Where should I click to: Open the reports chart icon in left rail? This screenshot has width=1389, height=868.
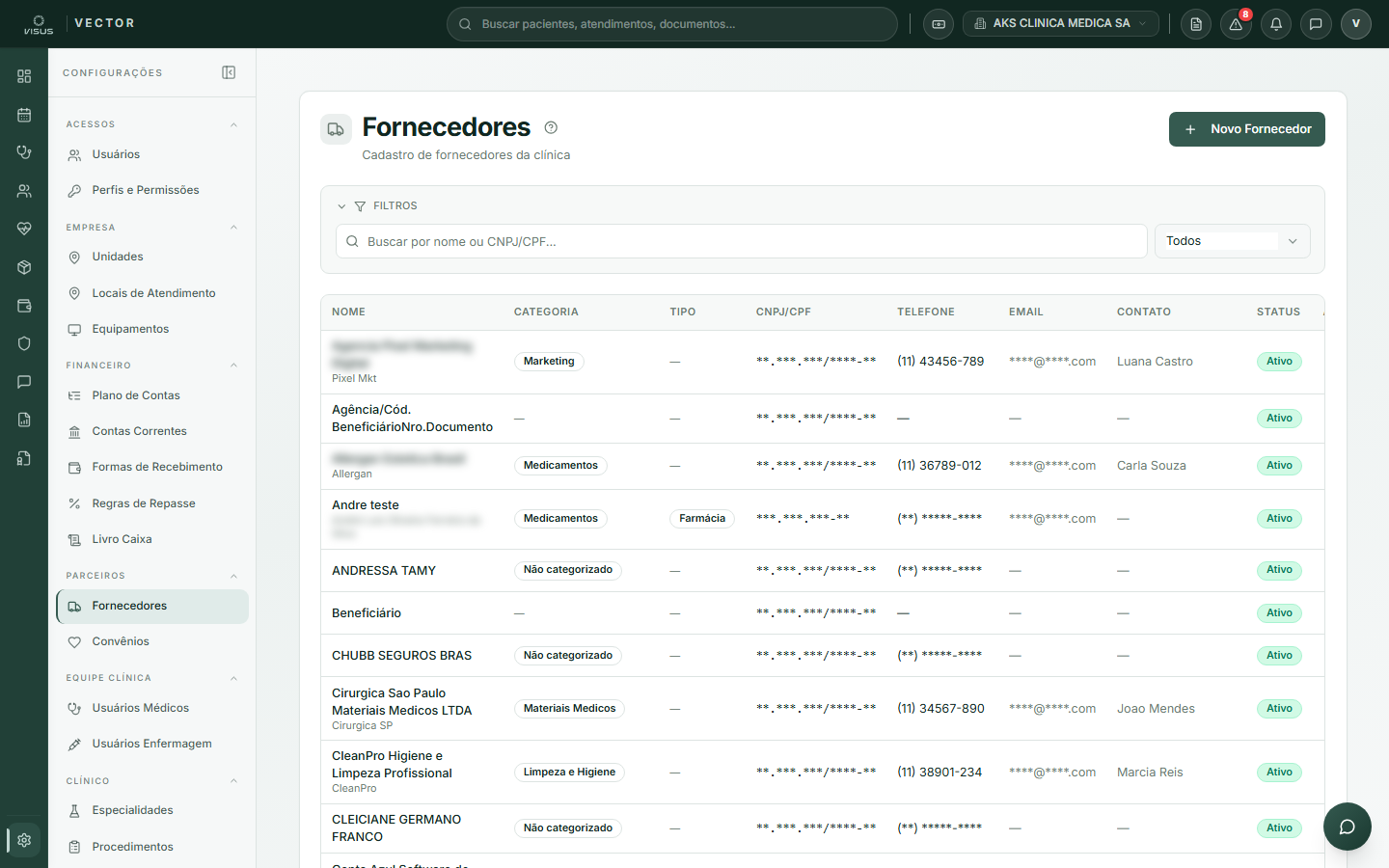[x=24, y=420]
